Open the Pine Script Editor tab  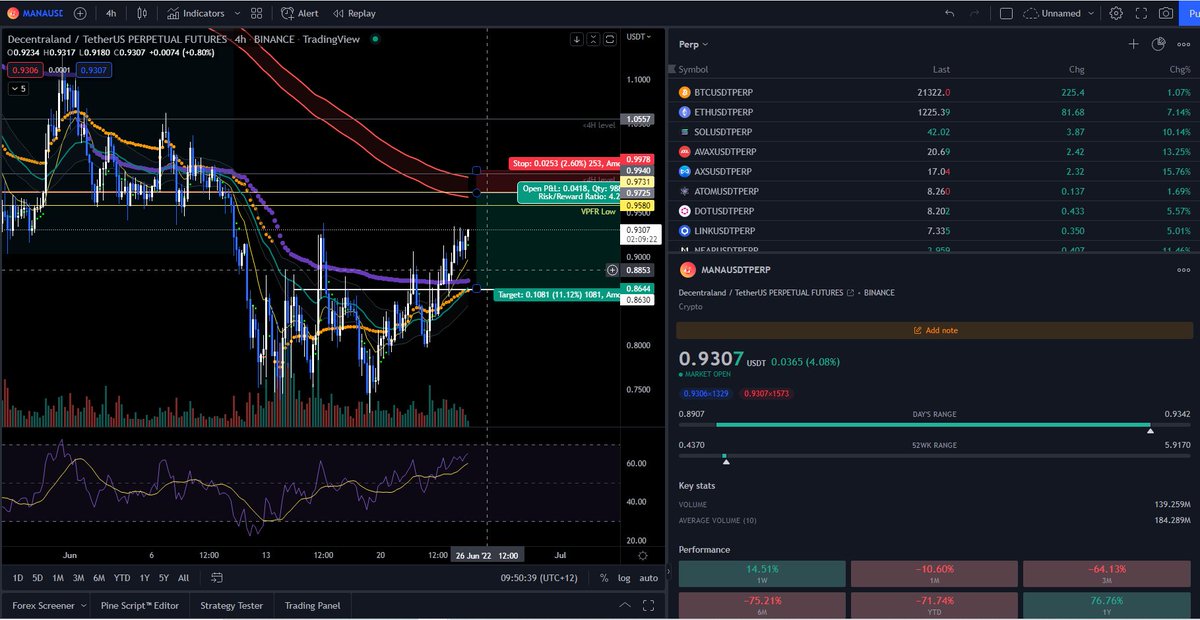coord(140,605)
